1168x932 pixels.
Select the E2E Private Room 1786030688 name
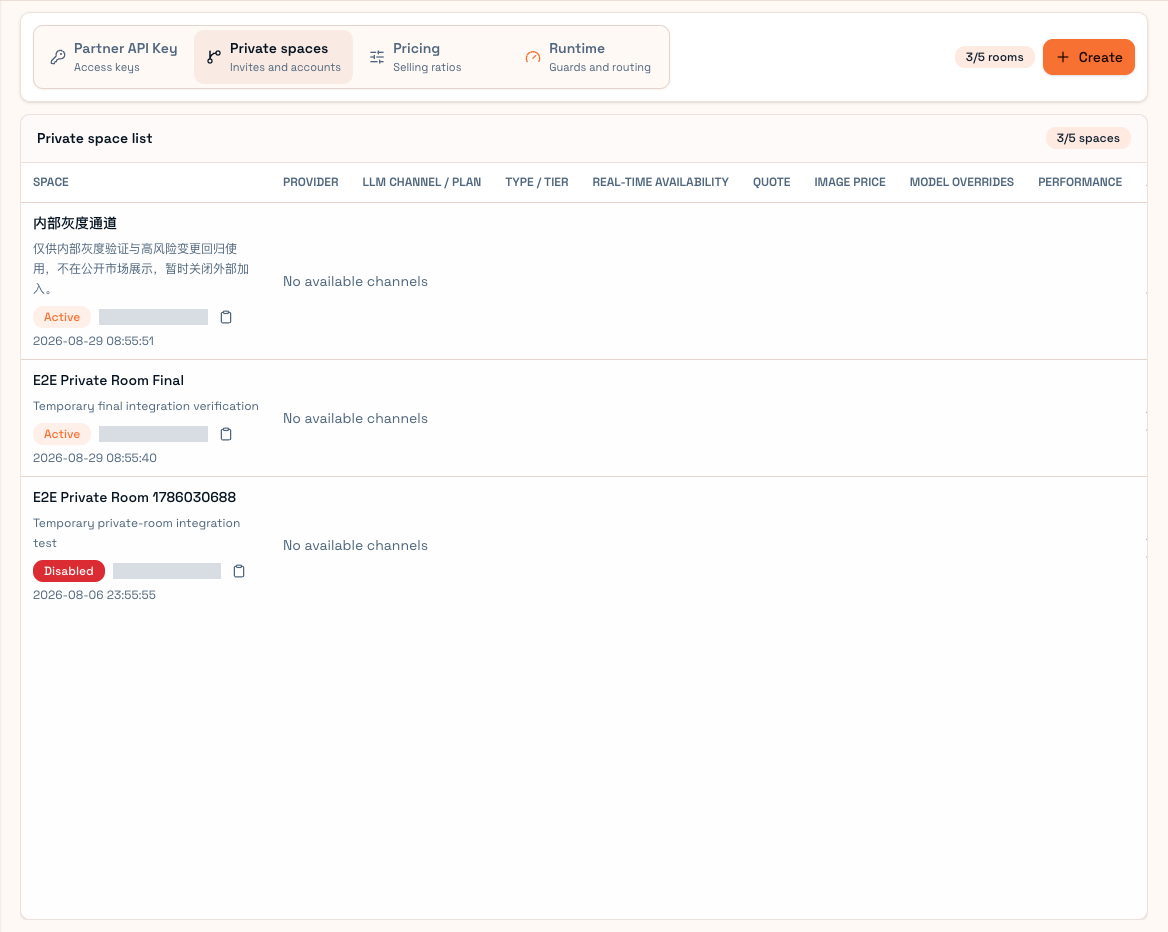tap(134, 498)
